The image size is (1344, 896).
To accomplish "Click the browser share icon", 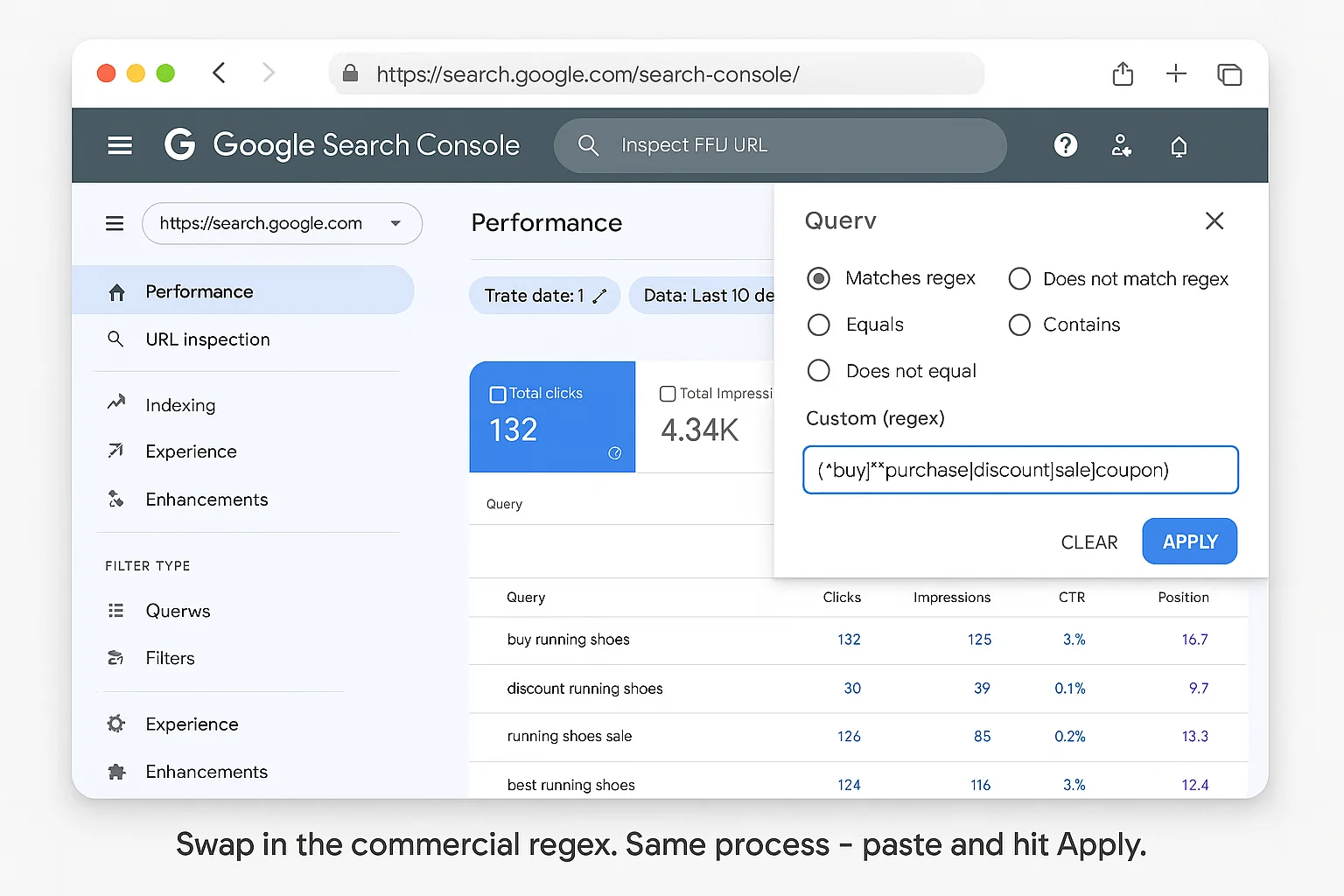I will pos(1123,73).
